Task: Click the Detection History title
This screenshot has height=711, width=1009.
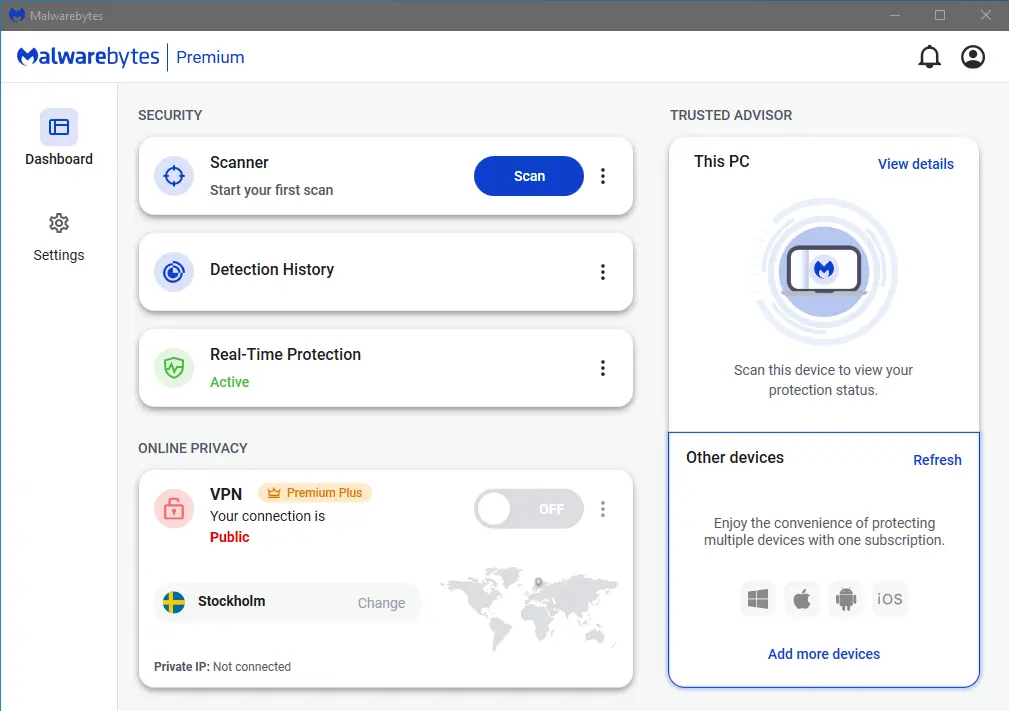Action: [x=272, y=270]
